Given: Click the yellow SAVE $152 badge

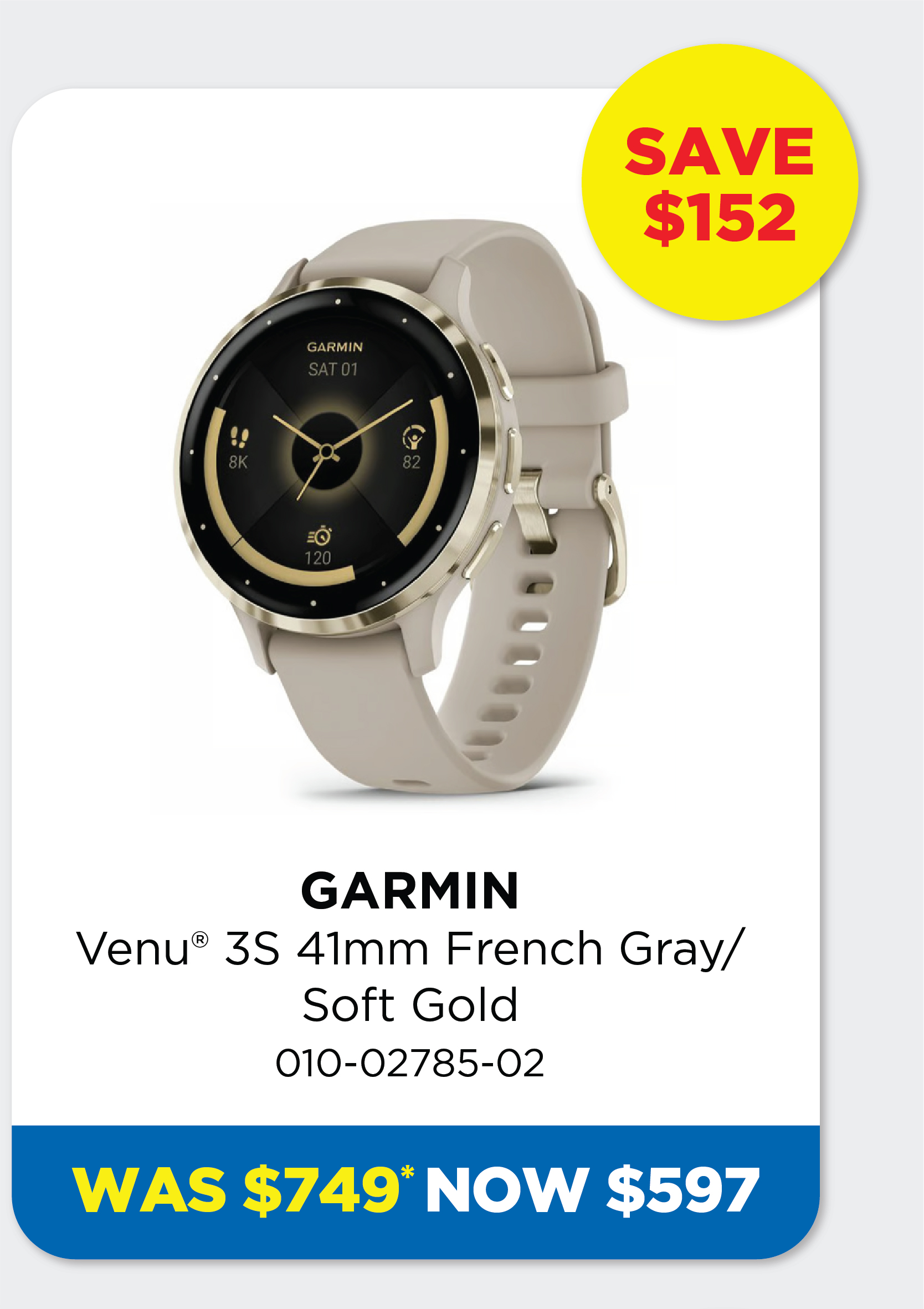Looking at the screenshot, I should pos(720,182).
